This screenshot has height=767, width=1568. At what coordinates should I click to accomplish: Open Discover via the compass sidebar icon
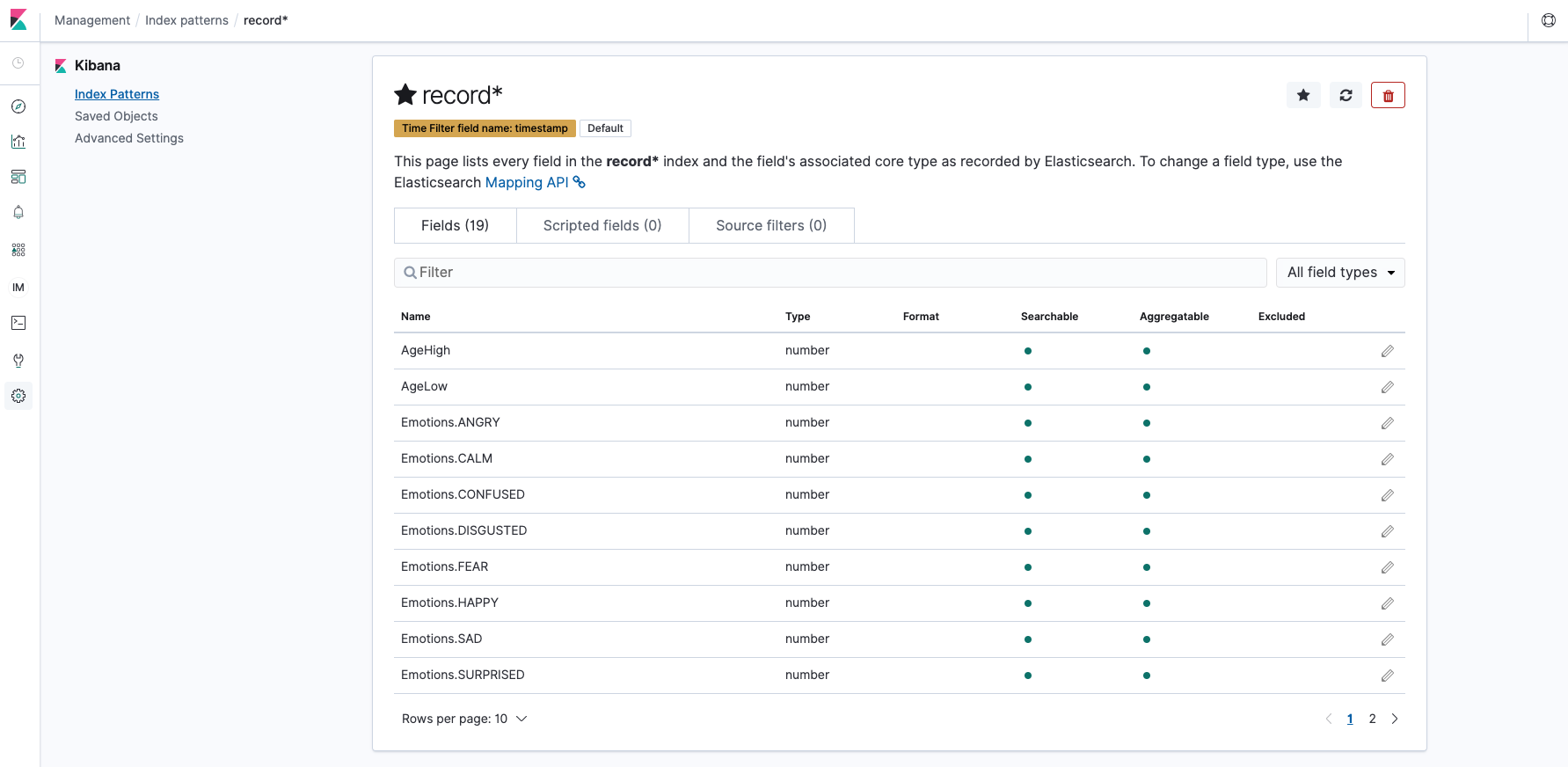18,106
